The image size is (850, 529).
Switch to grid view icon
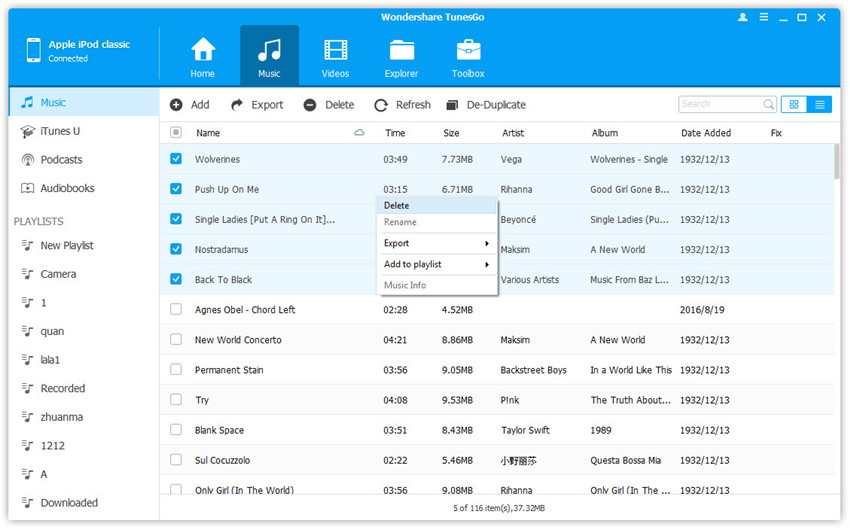click(794, 104)
